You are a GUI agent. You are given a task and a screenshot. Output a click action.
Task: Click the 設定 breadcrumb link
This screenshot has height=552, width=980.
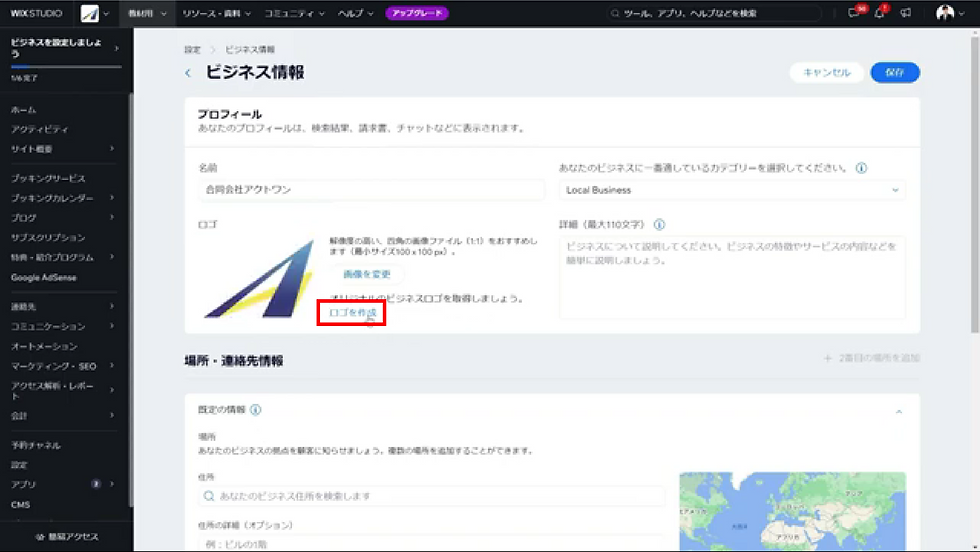[192, 50]
